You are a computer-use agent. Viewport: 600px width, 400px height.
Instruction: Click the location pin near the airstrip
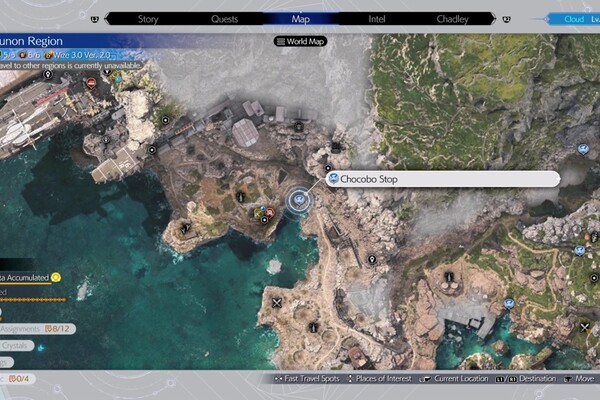(x=48, y=74)
